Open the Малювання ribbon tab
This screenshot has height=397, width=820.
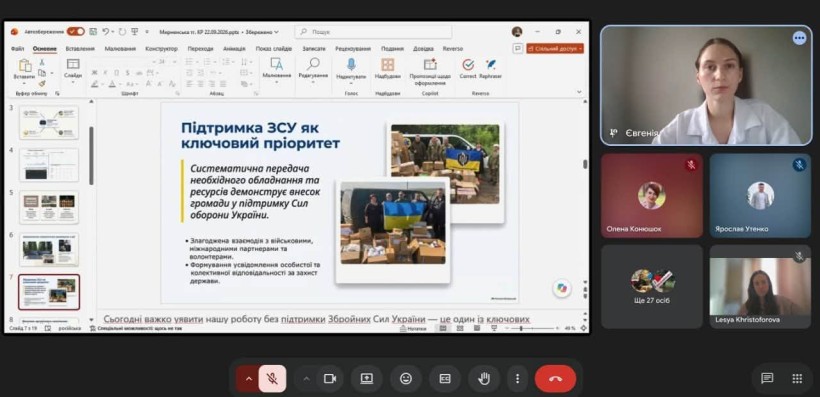click(120, 49)
